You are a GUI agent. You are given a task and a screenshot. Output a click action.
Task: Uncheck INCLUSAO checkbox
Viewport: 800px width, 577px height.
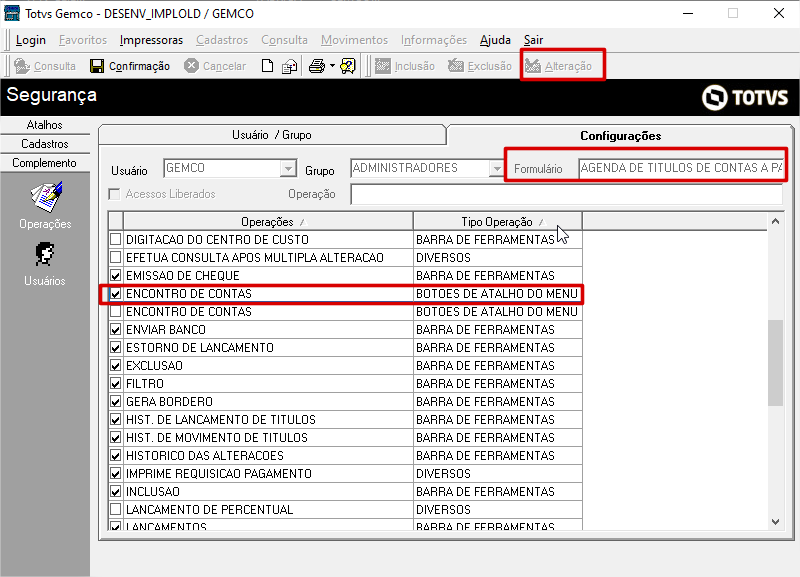(x=116, y=492)
